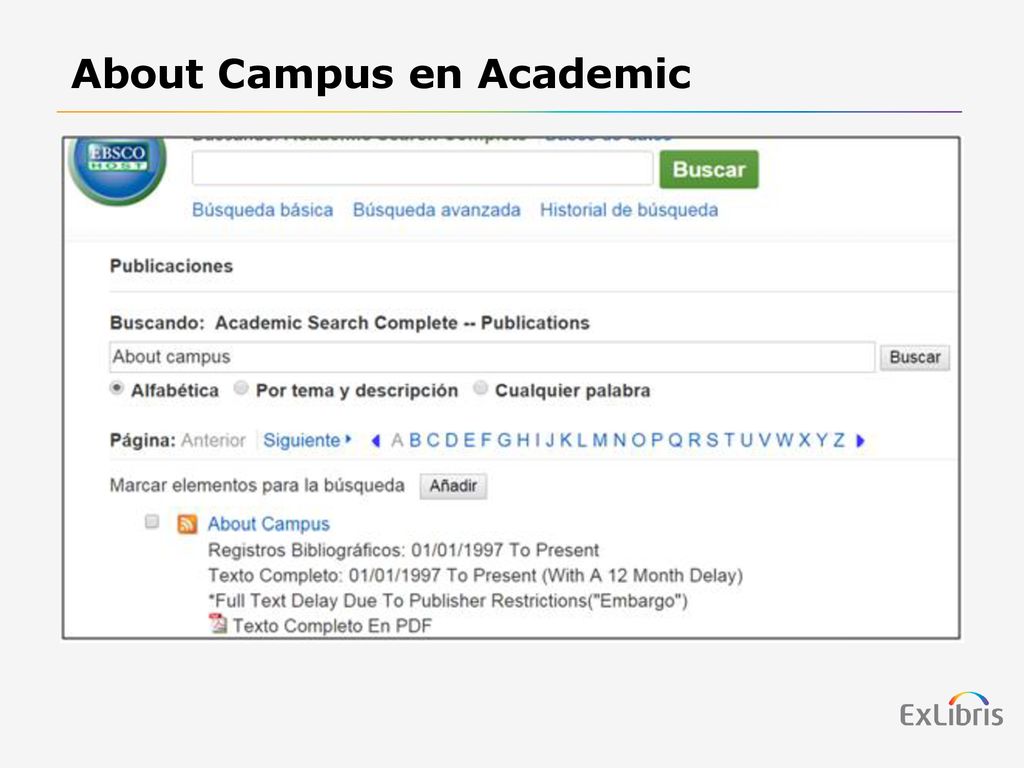Jump to letter S publications
This screenshot has width=1024, height=768.
(x=712, y=441)
